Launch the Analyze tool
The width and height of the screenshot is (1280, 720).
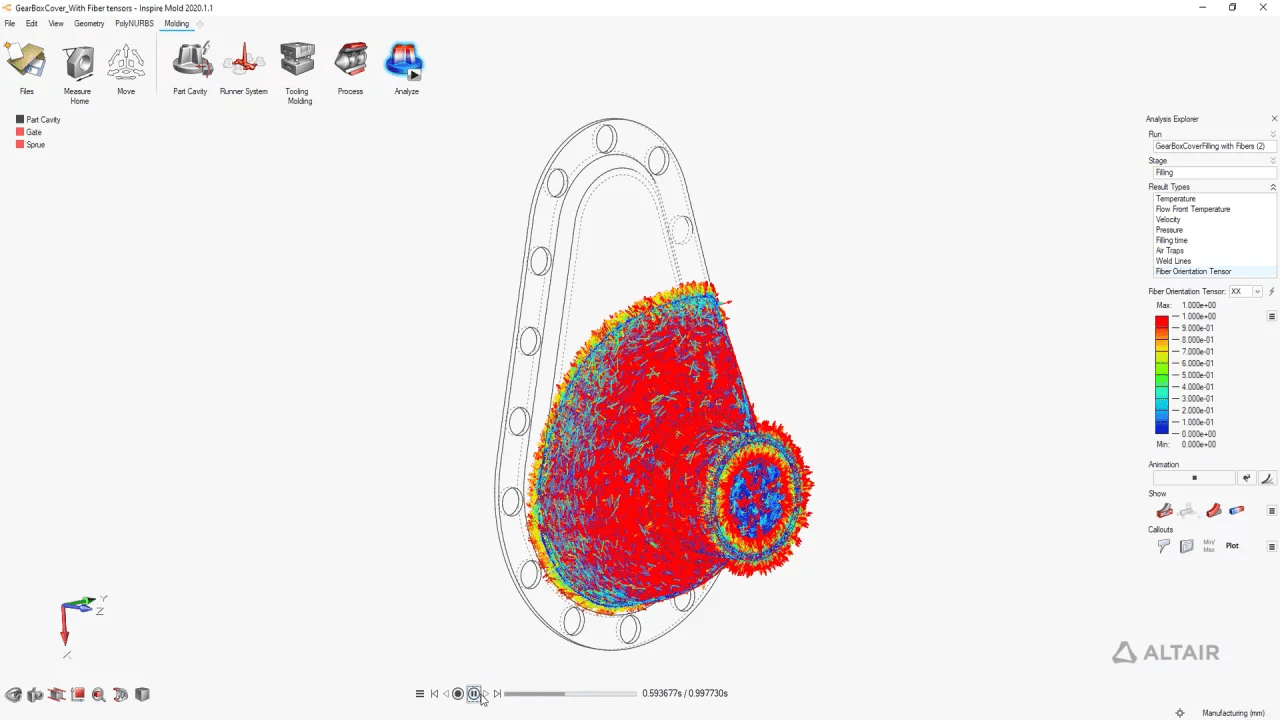click(406, 68)
